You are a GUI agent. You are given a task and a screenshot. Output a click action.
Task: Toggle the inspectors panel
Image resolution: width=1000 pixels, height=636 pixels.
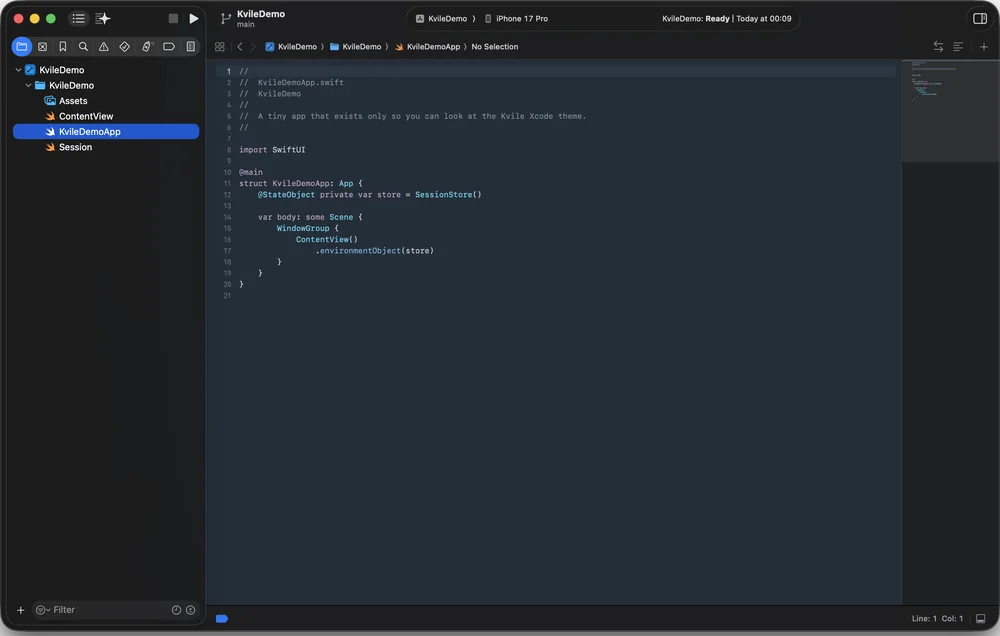click(x=980, y=18)
